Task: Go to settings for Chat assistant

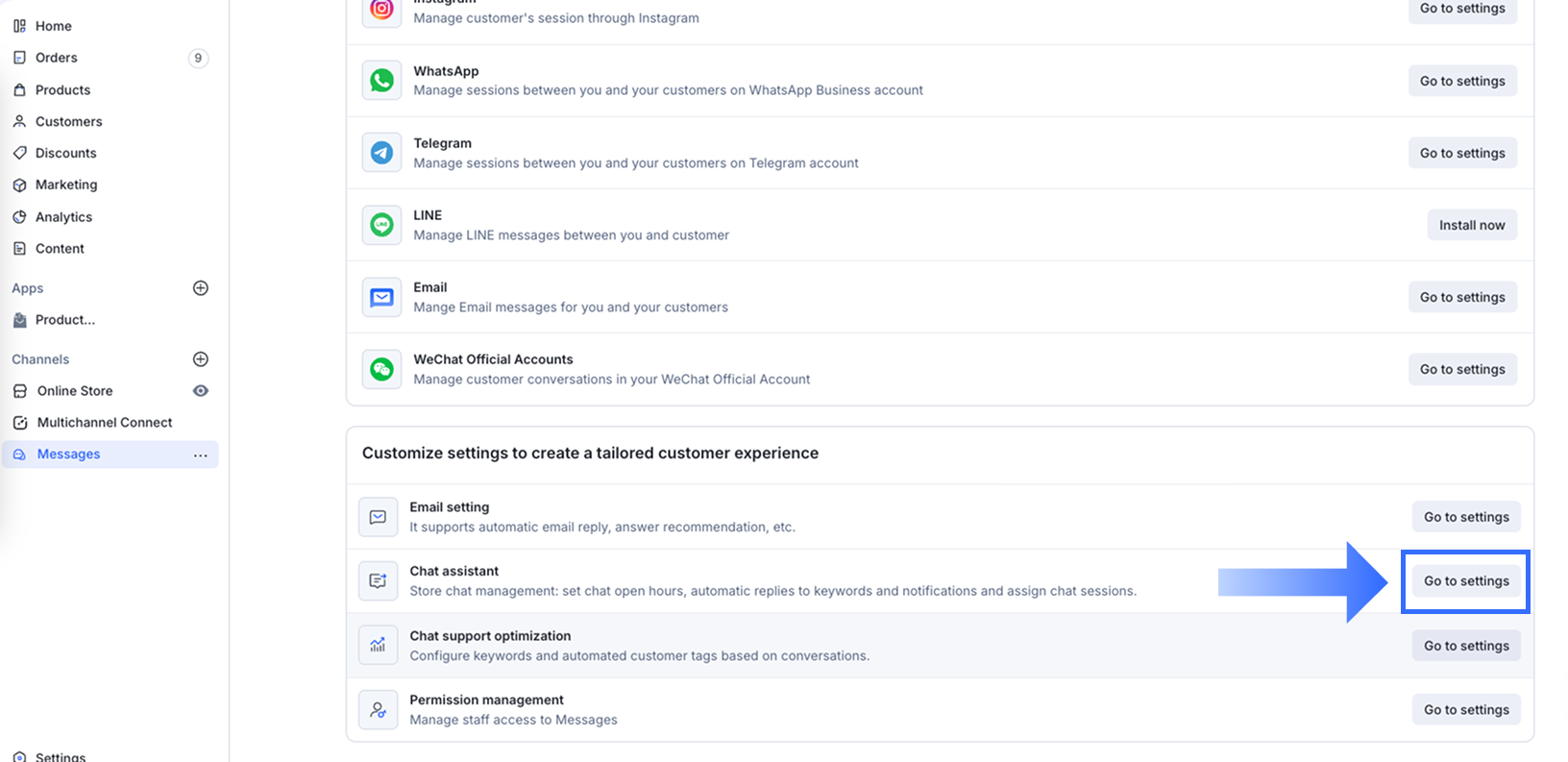Action: click(1466, 581)
